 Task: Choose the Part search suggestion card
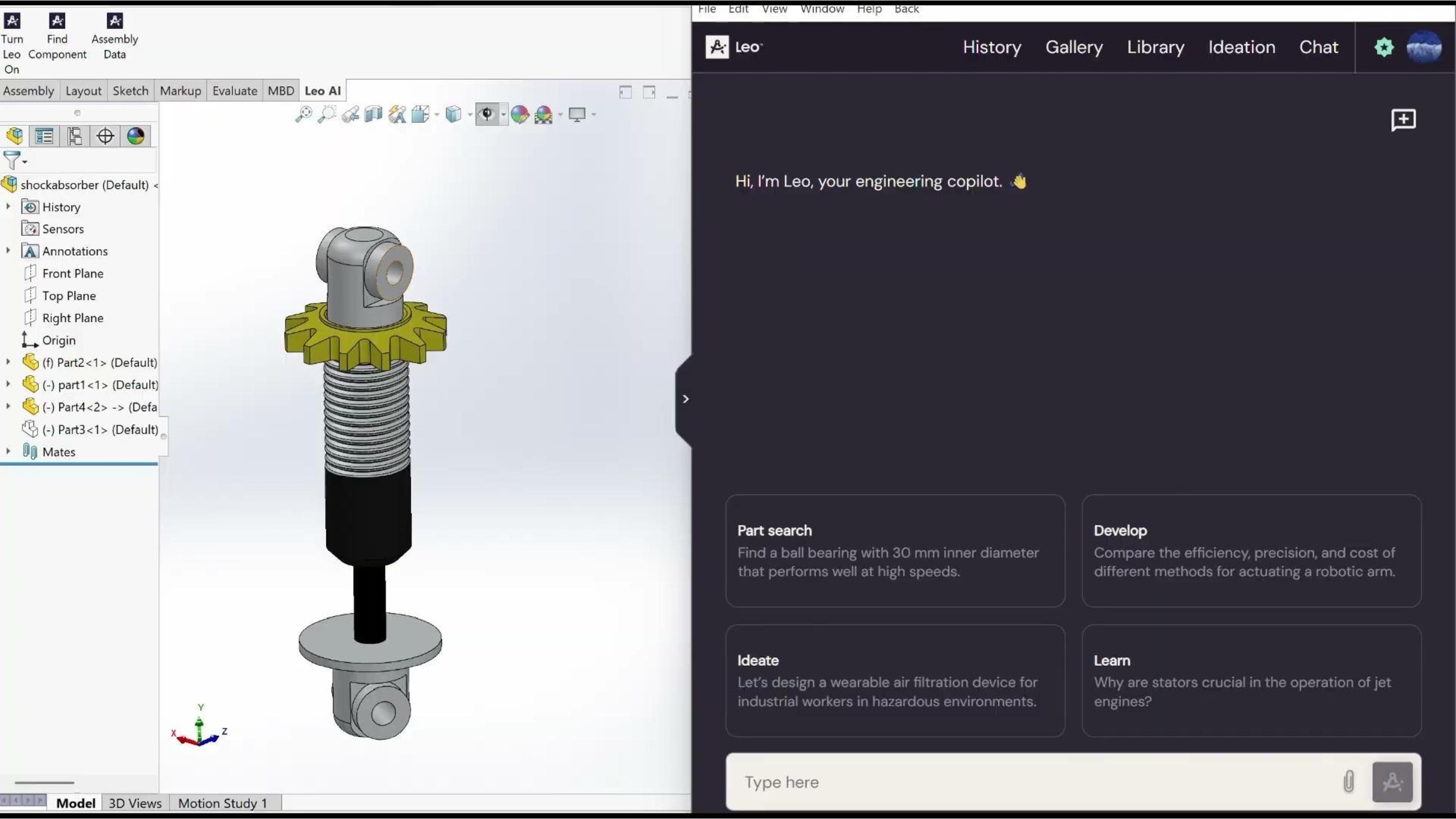tap(895, 551)
